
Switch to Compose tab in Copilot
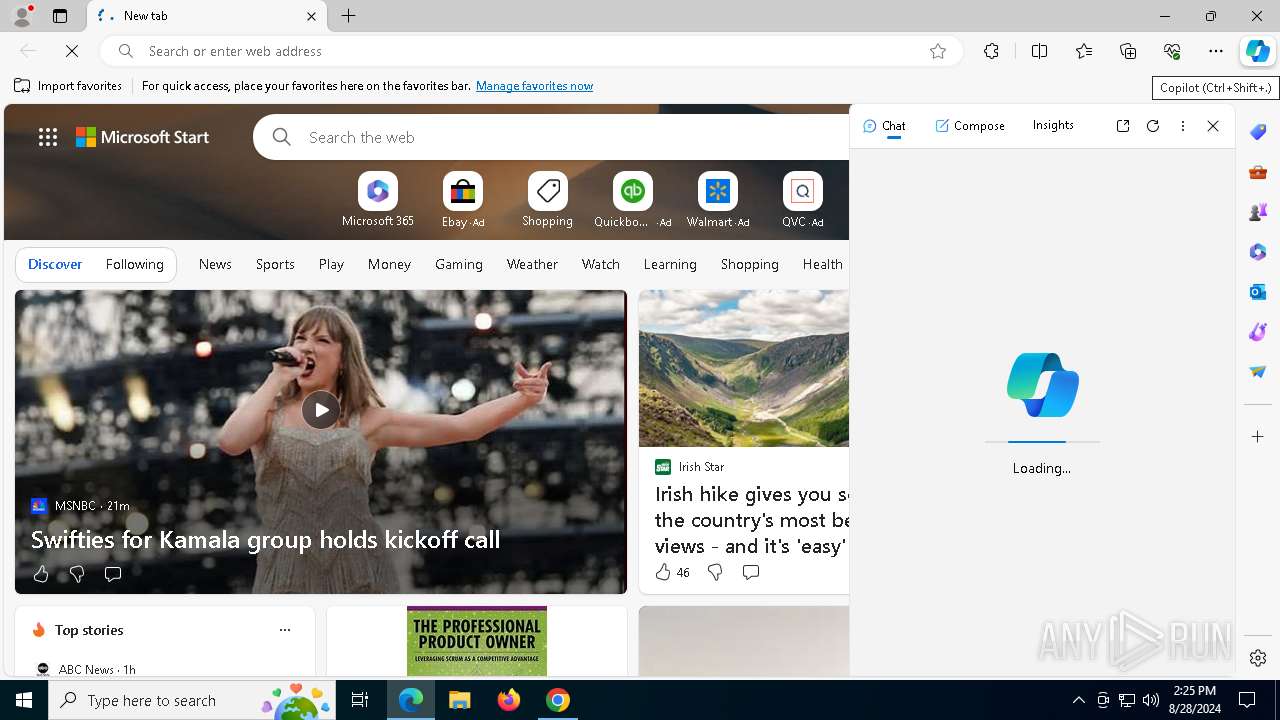point(970,126)
